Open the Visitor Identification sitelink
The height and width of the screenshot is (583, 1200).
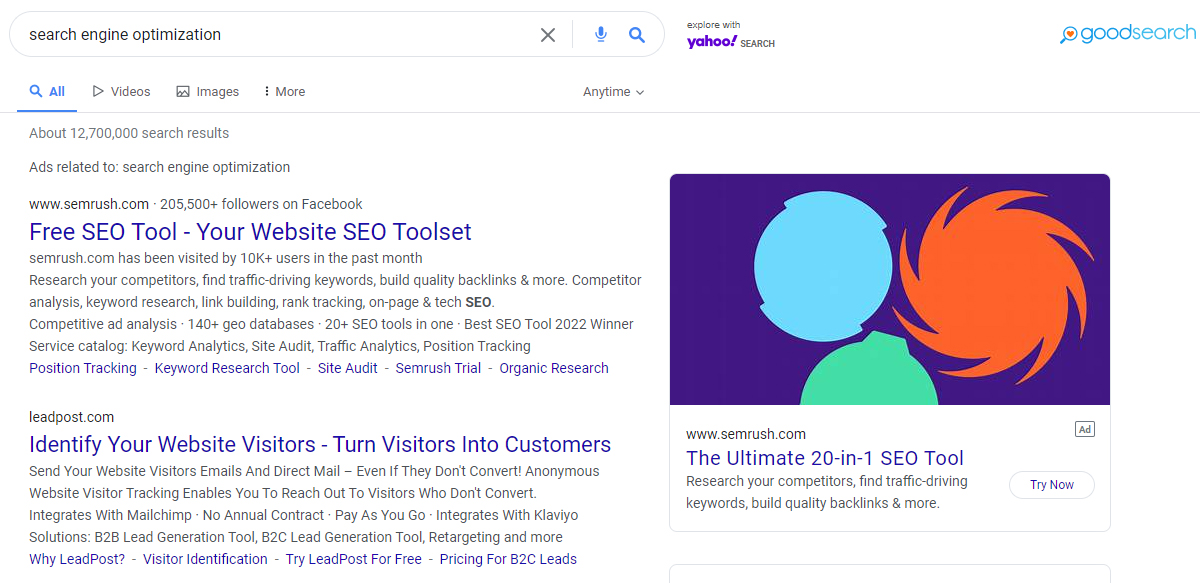click(205, 559)
